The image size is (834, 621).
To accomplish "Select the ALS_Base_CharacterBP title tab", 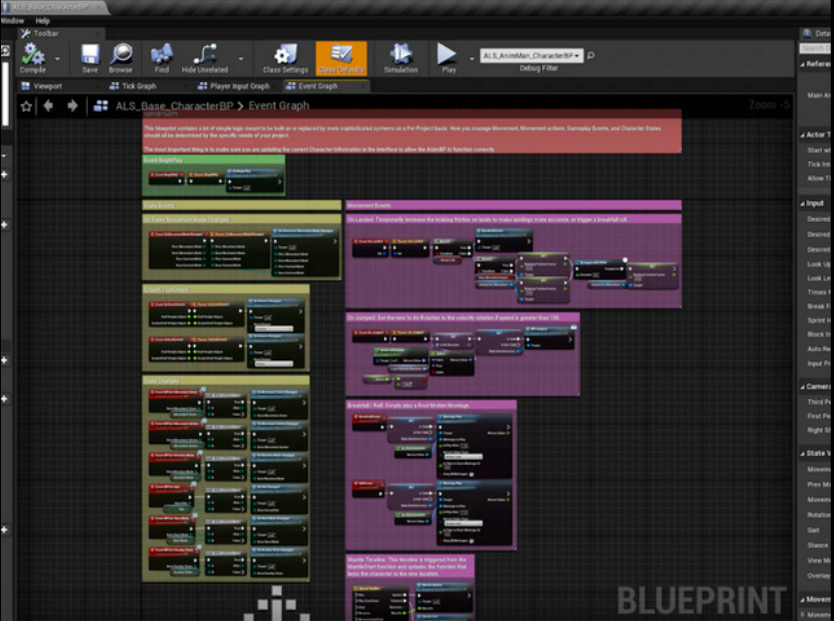I will click(52, 7).
